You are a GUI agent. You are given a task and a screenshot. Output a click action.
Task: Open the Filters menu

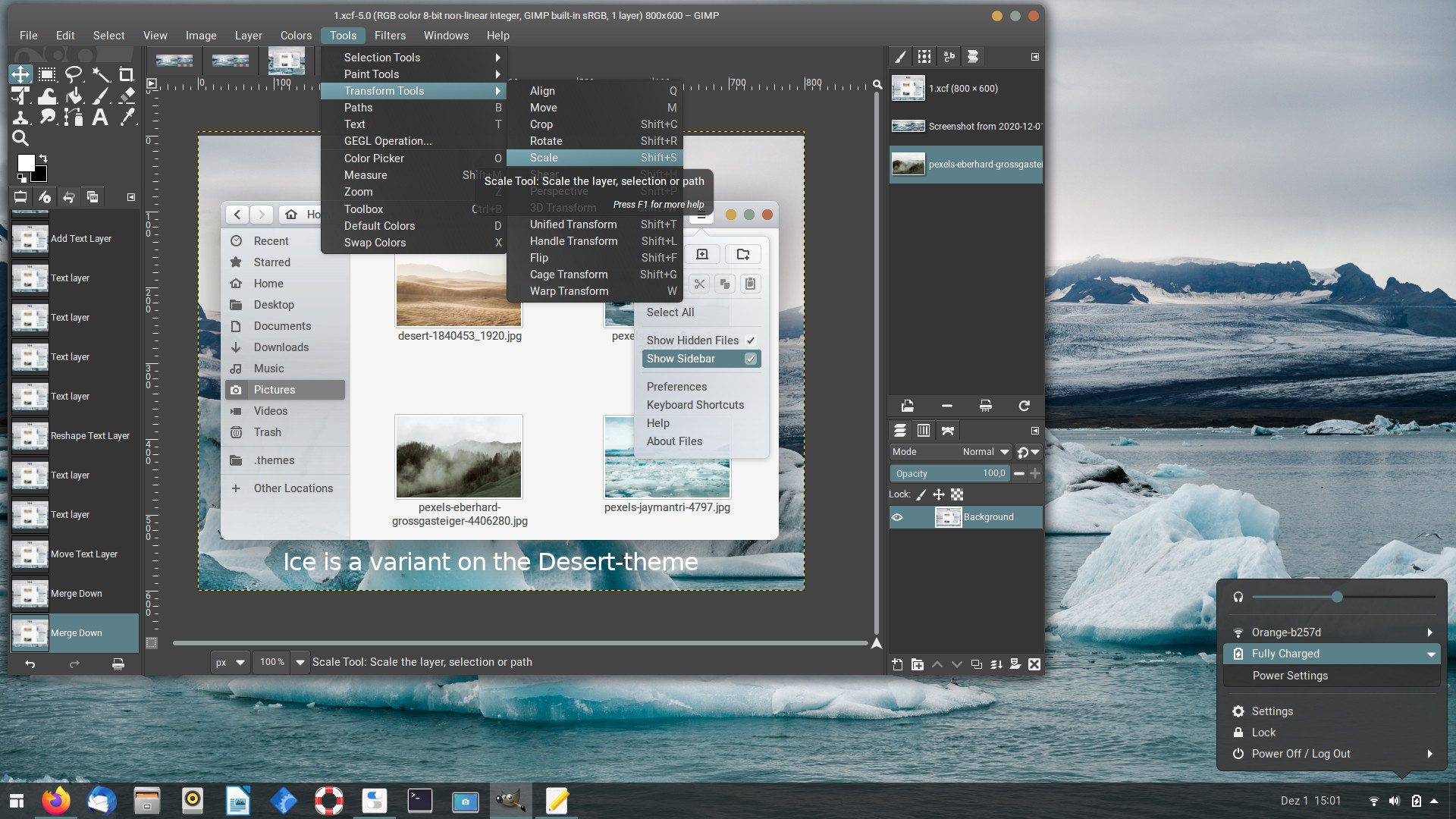coord(390,36)
